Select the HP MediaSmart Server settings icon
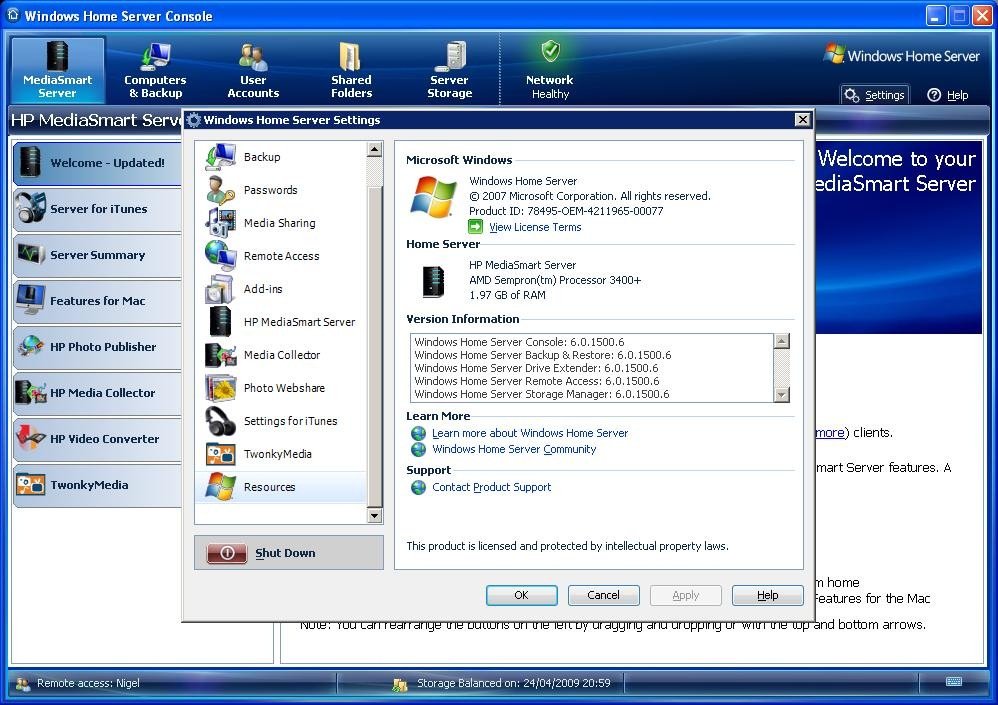Viewport: 998px width, 705px height. point(220,321)
